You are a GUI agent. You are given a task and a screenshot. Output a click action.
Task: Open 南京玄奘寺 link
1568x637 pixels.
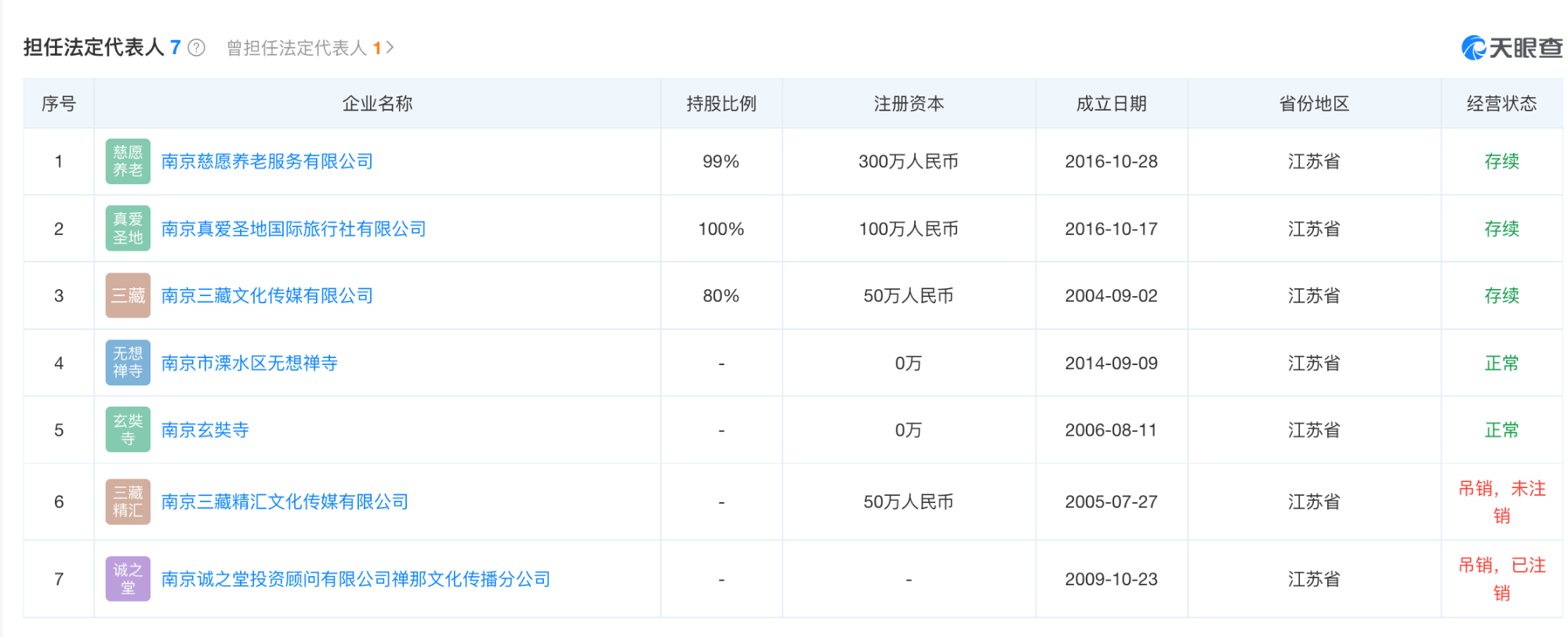tap(205, 430)
